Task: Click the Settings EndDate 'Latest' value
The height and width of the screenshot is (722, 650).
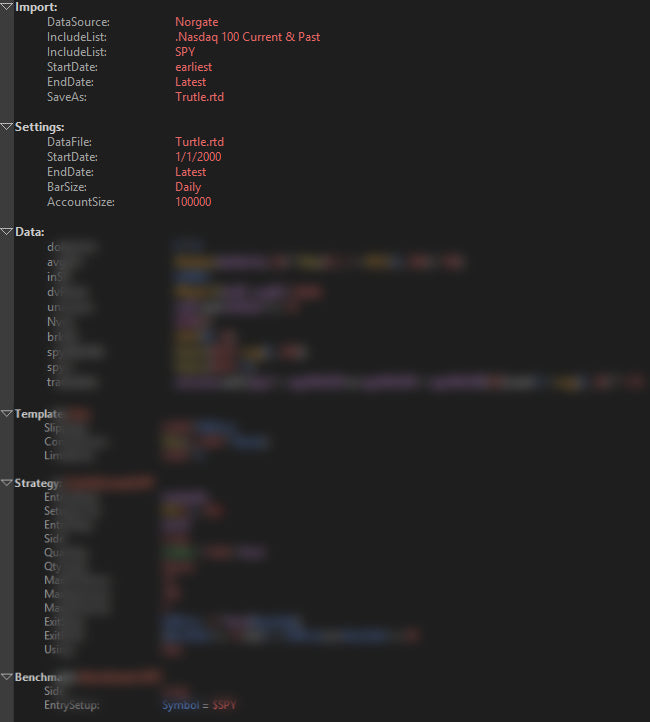Action: tap(191, 172)
